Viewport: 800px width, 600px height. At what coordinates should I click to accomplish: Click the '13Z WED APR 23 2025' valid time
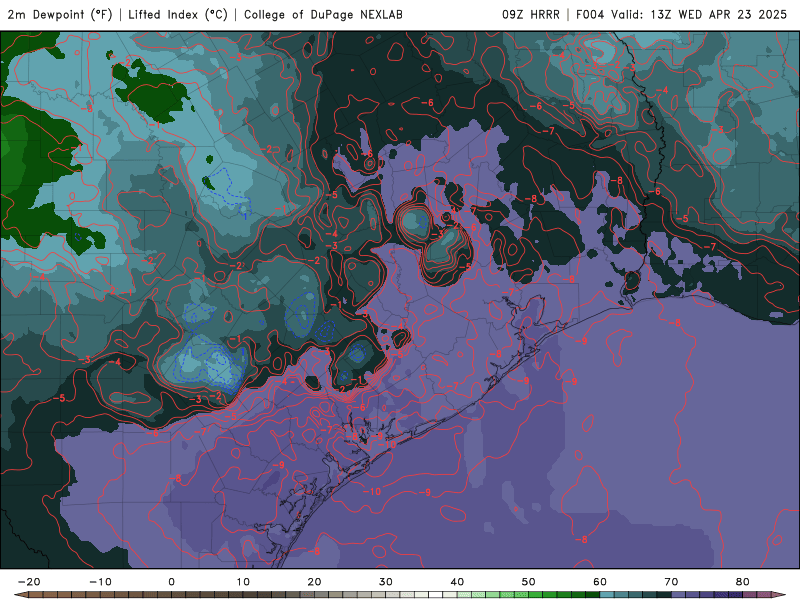click(719, 14)
